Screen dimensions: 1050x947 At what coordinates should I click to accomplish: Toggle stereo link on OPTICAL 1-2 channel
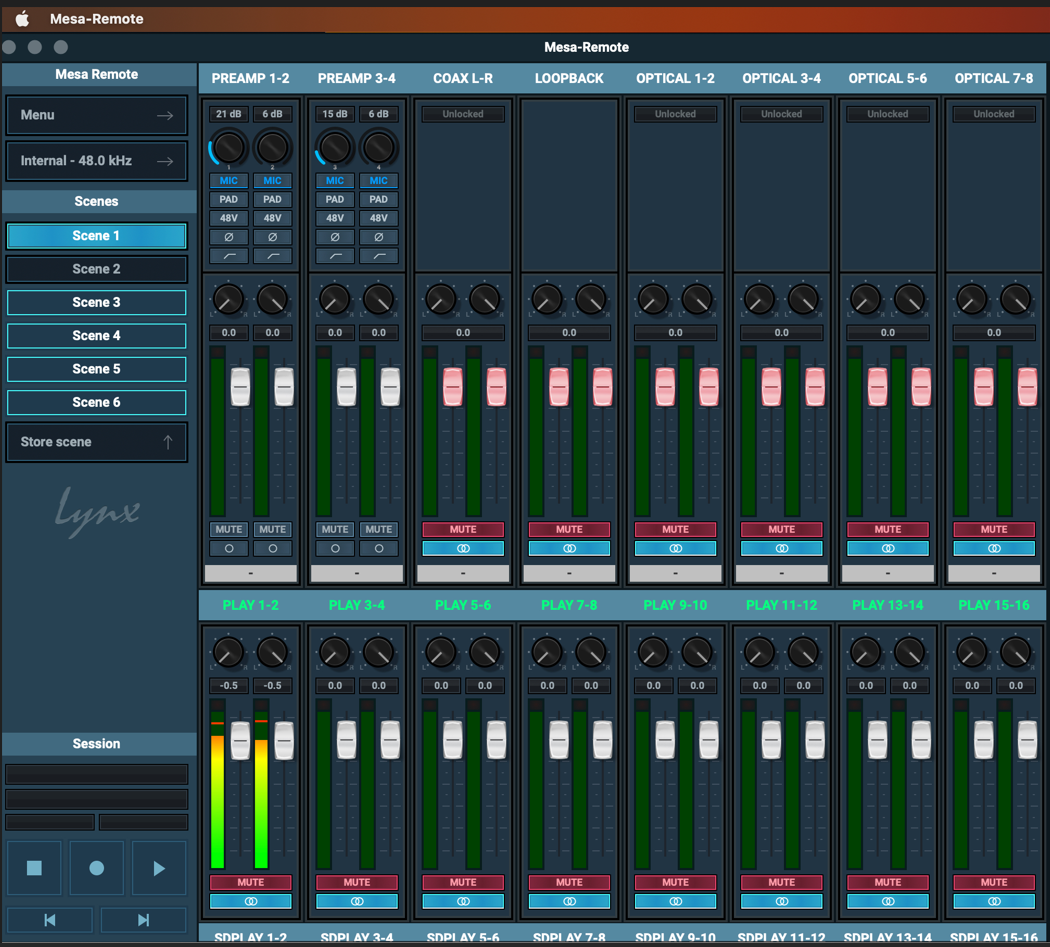point(675,549)
